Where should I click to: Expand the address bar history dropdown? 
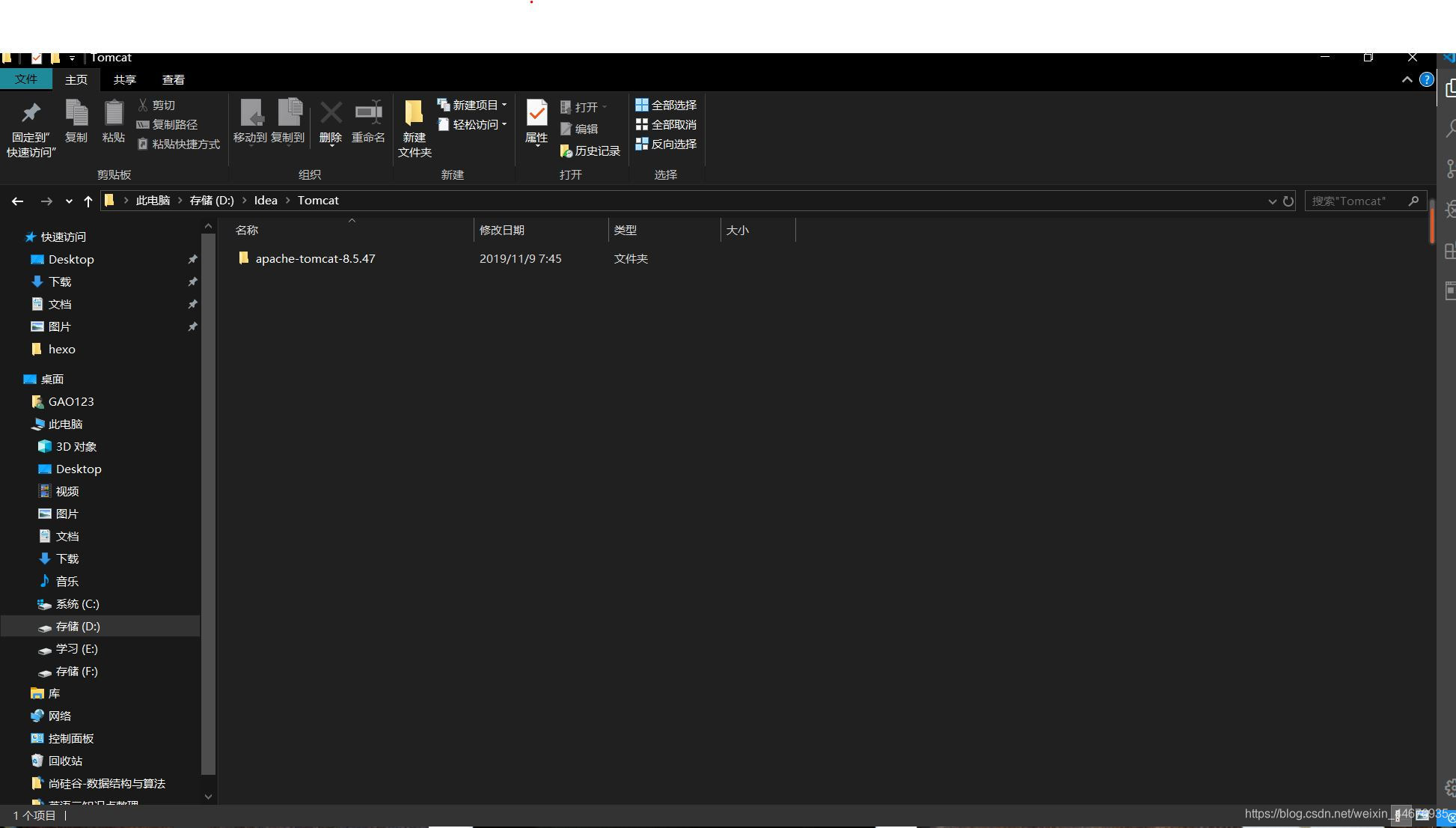pyautogui.click(x=1272, y=201)
